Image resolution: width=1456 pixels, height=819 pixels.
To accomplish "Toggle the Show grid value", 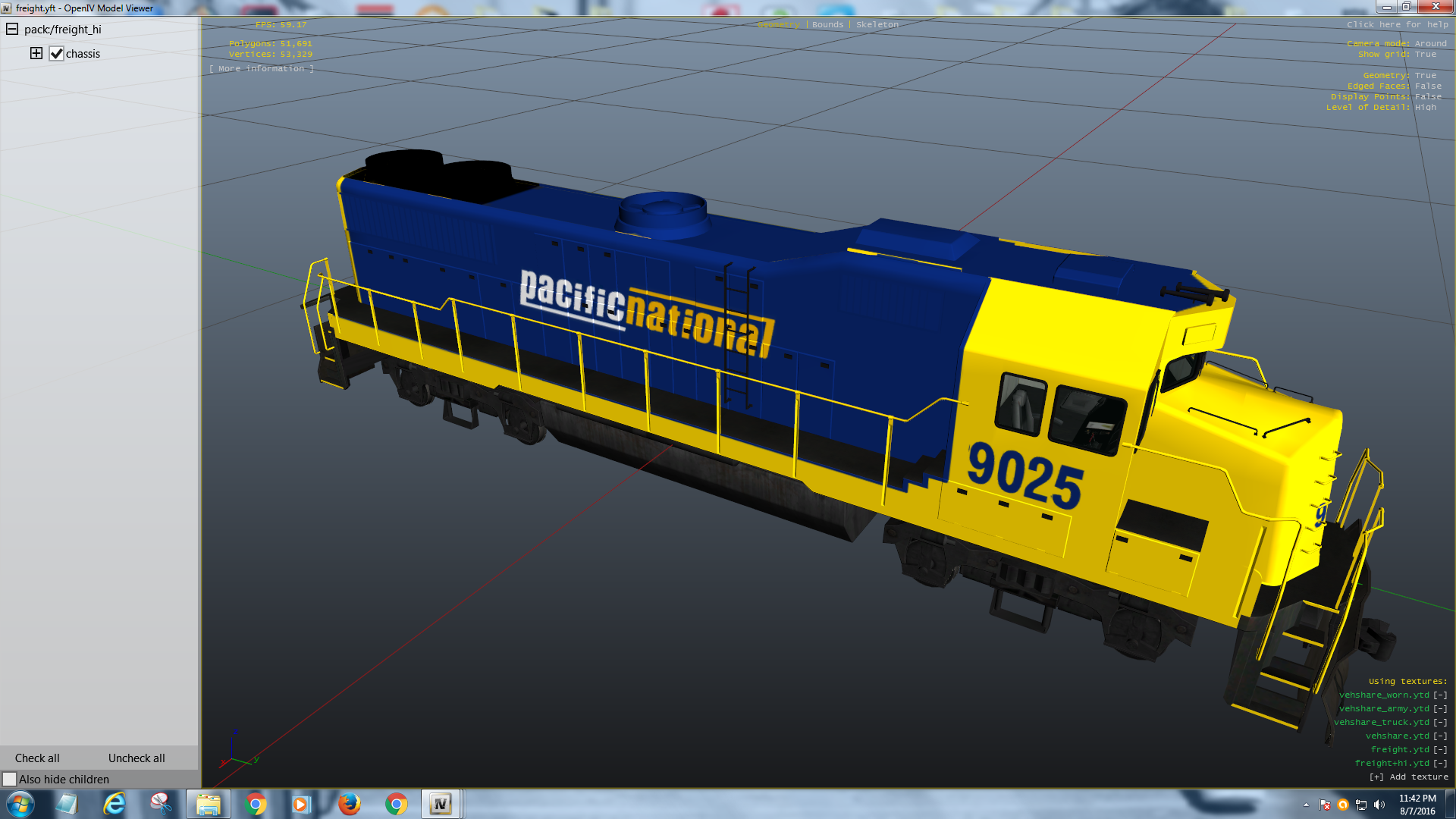I will (x=1425, y=55).
